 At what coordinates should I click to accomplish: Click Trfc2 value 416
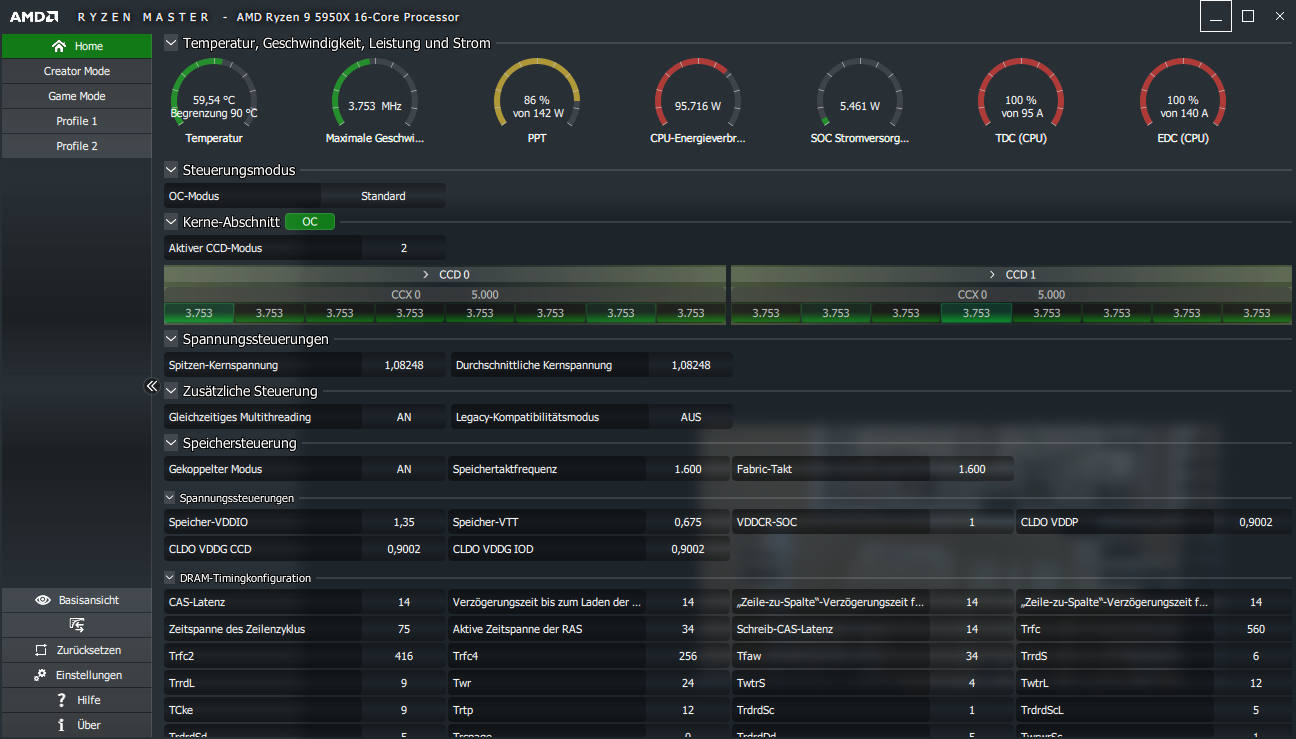pos(404,656)
